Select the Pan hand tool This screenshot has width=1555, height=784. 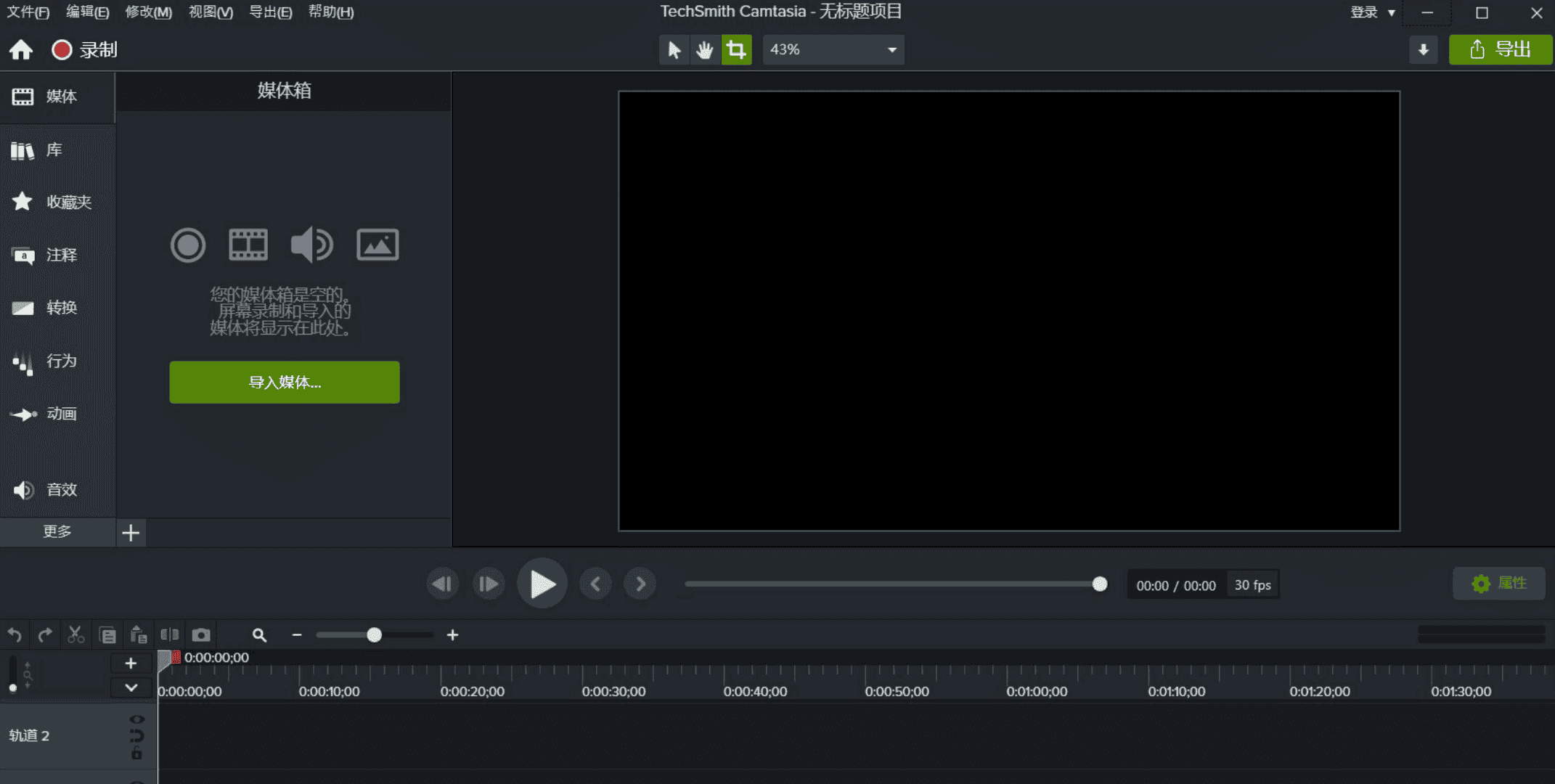704,49
